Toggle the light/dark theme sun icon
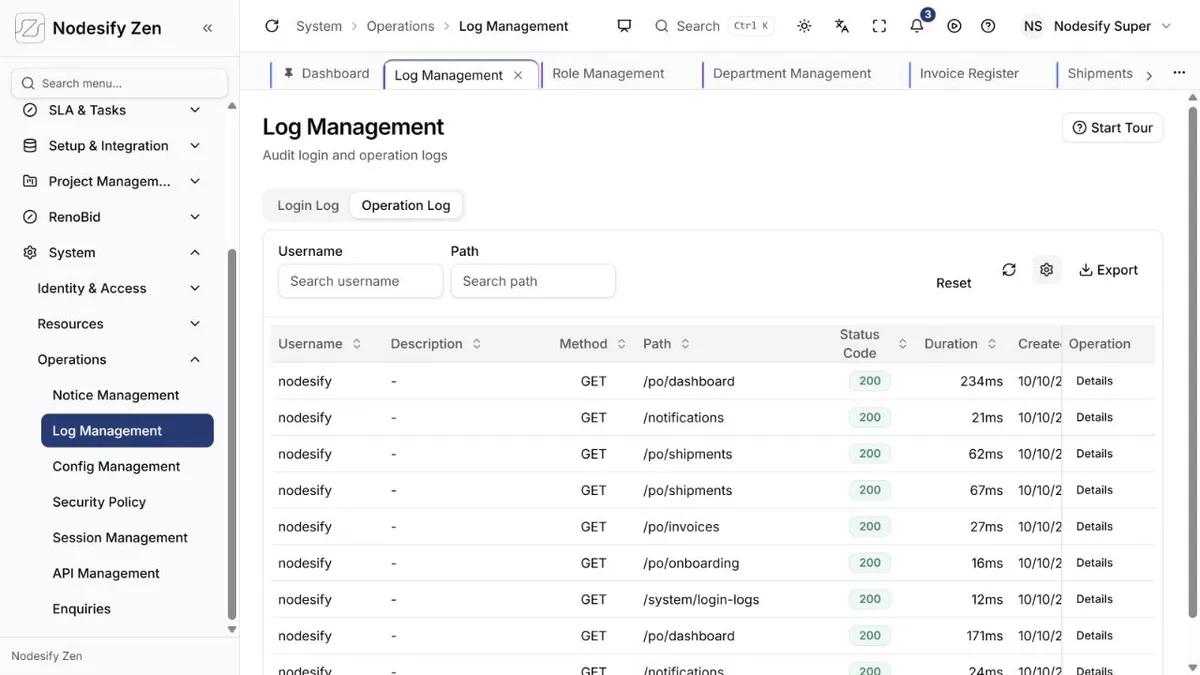This screenshot has width=1200, height=675. tap(804, 26)
